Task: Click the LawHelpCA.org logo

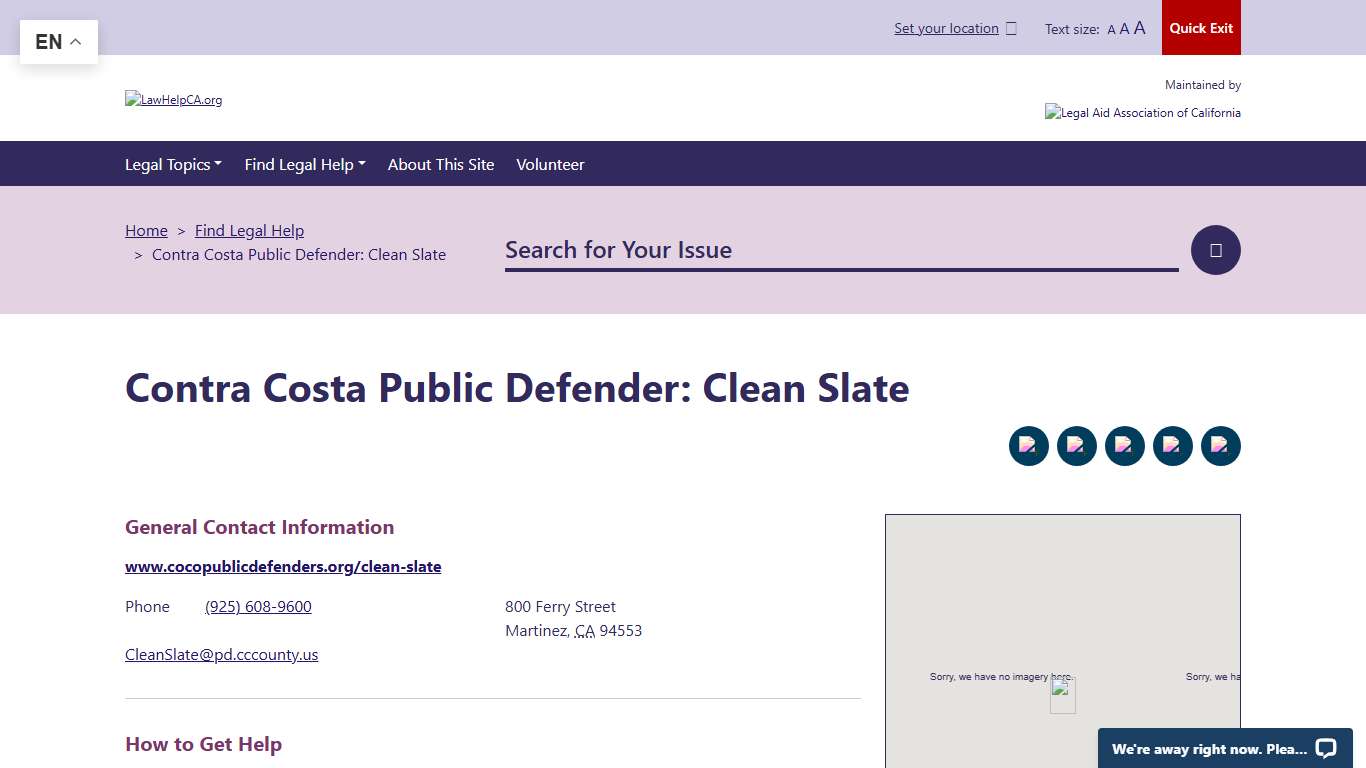Action: point(173,99)
